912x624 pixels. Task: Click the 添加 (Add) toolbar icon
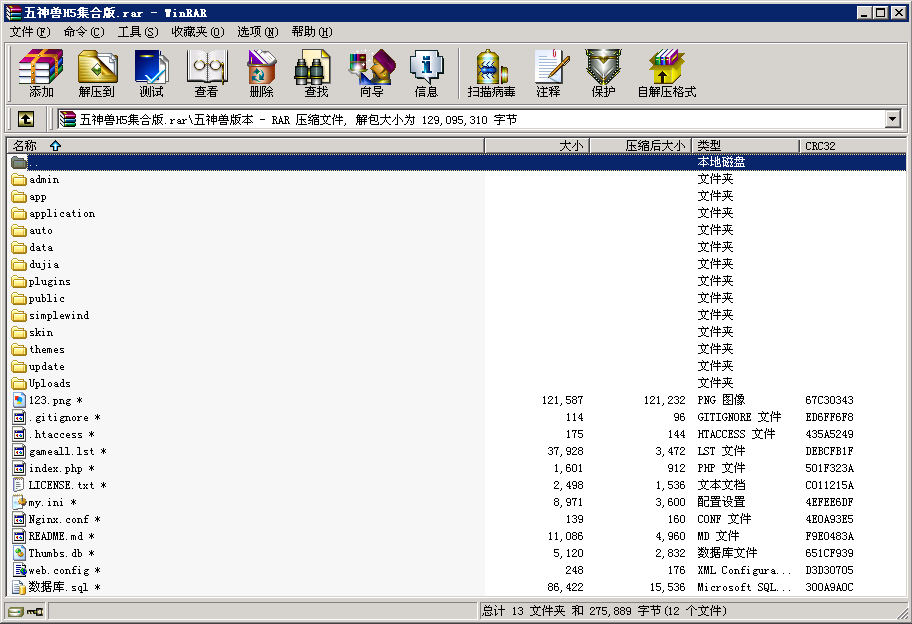41,73
